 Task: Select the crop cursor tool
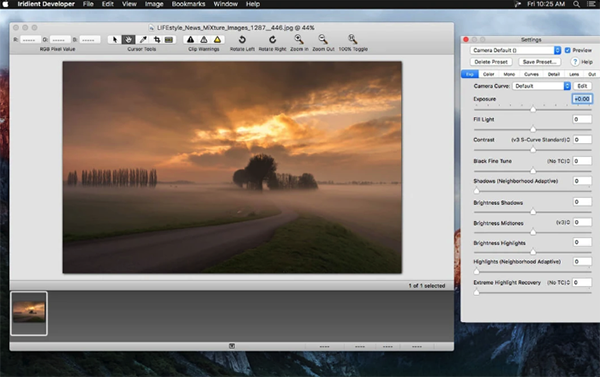tap(157, 39)
